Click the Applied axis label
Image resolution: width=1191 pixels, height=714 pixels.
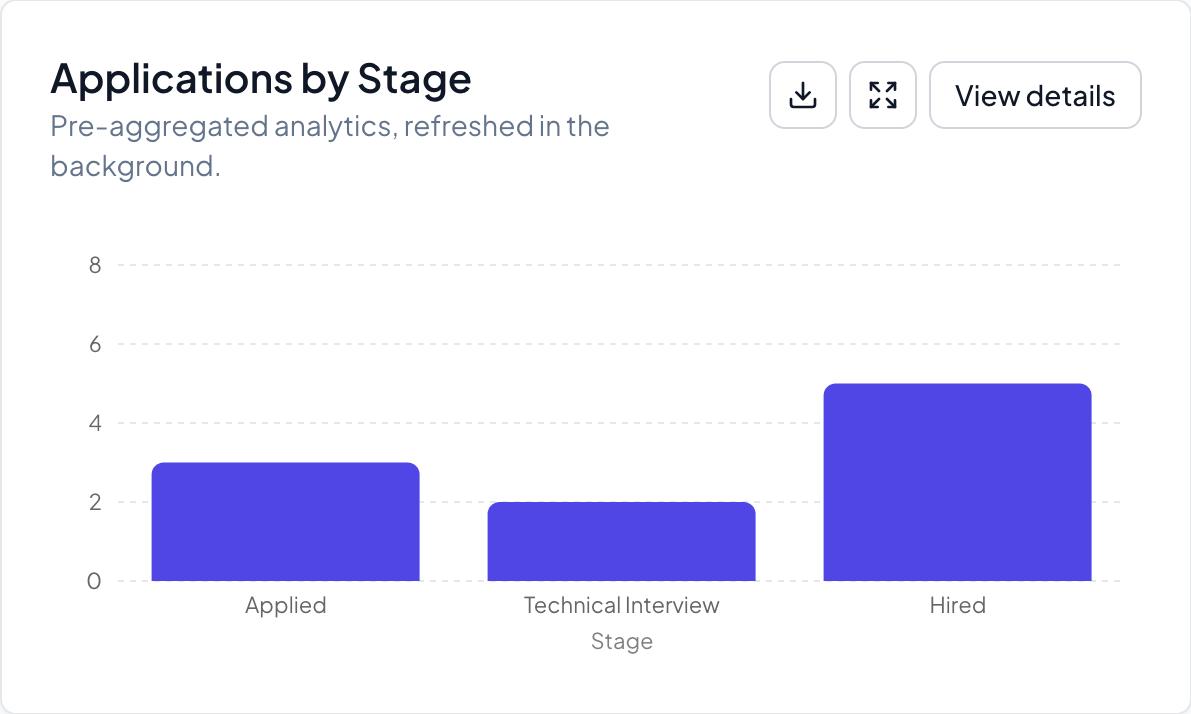point(286,605)
